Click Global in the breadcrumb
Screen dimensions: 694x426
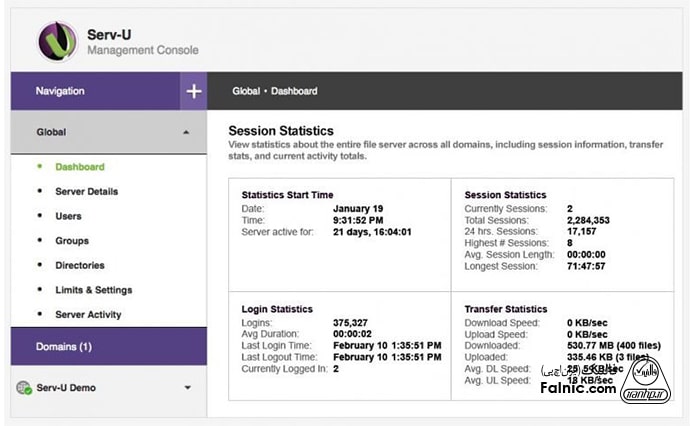[x=246, y=91]
